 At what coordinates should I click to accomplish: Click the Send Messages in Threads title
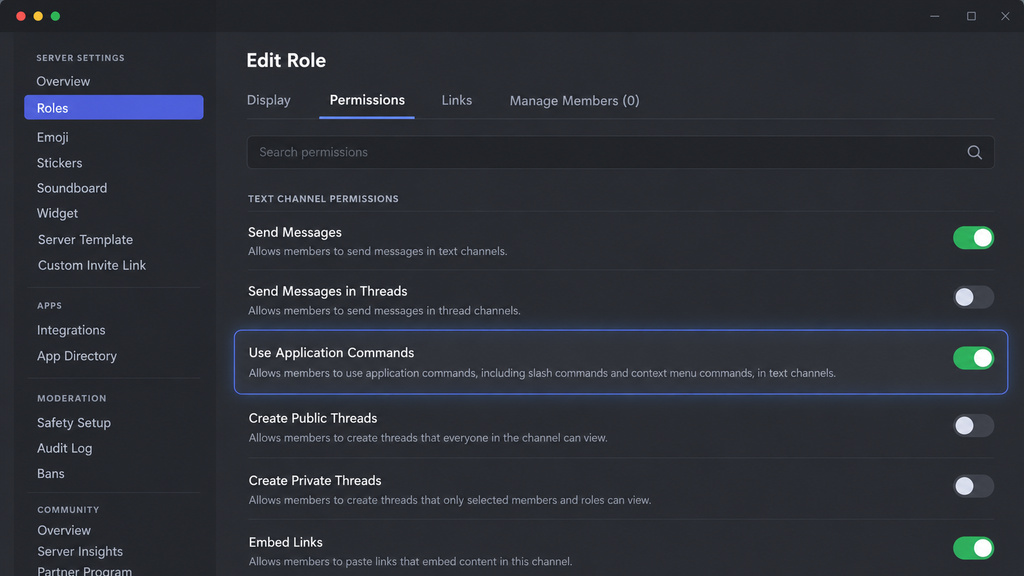click(327, 291)
